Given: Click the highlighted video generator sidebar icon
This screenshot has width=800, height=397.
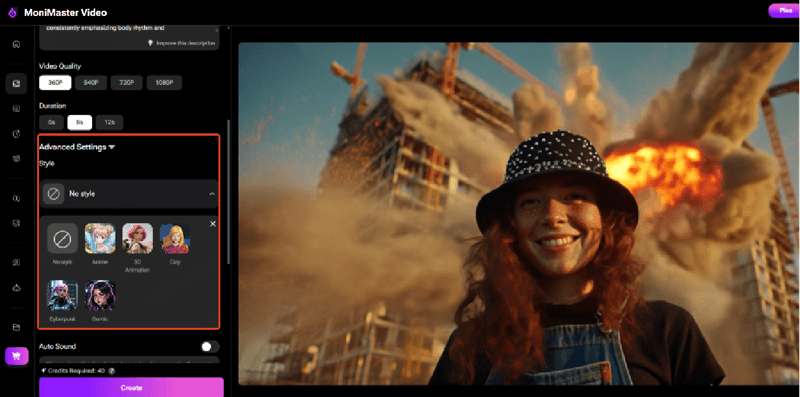Looking at the screenshot, I should 16,83.
